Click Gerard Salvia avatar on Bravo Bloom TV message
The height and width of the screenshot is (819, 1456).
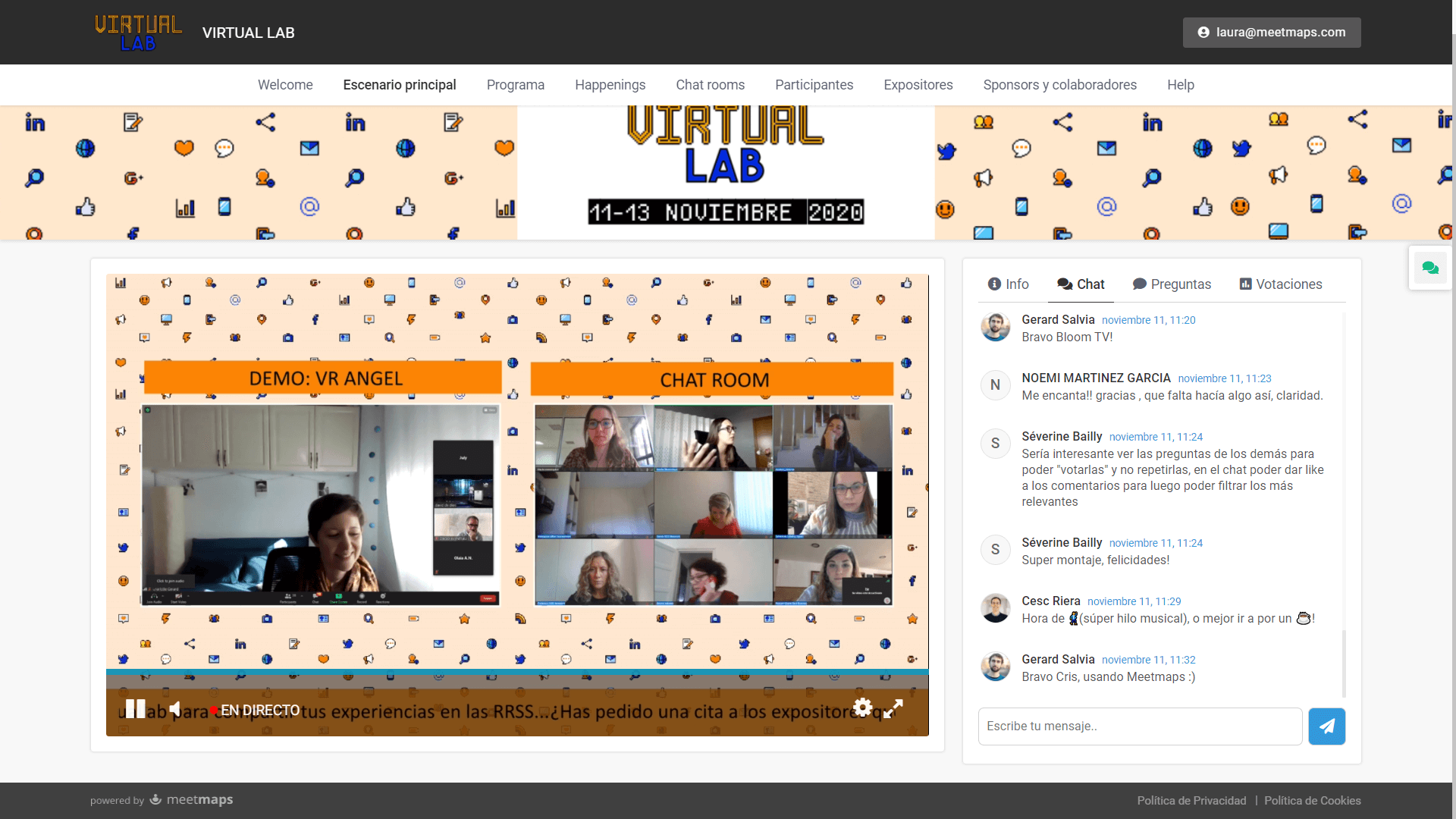pos(996,327)
